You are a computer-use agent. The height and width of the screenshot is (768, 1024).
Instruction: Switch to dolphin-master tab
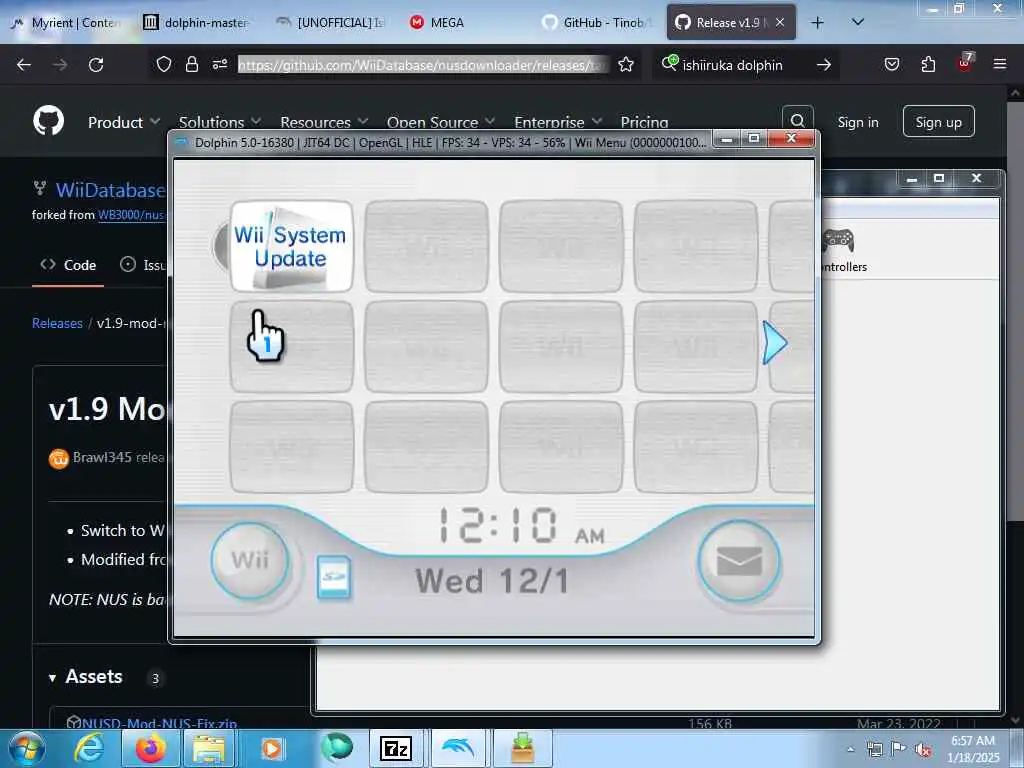[x=197, y=23]
